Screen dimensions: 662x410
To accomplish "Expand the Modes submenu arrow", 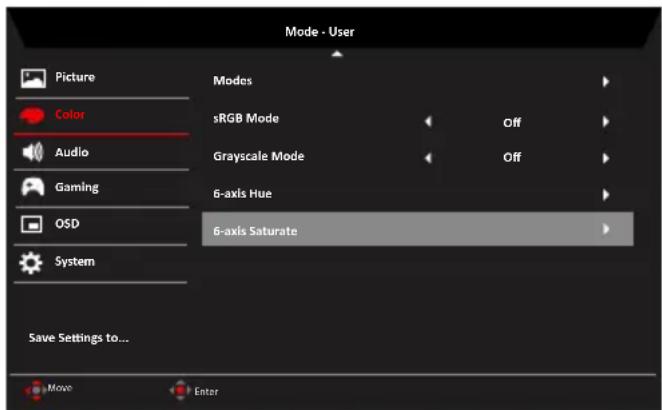I will point(606,81).
